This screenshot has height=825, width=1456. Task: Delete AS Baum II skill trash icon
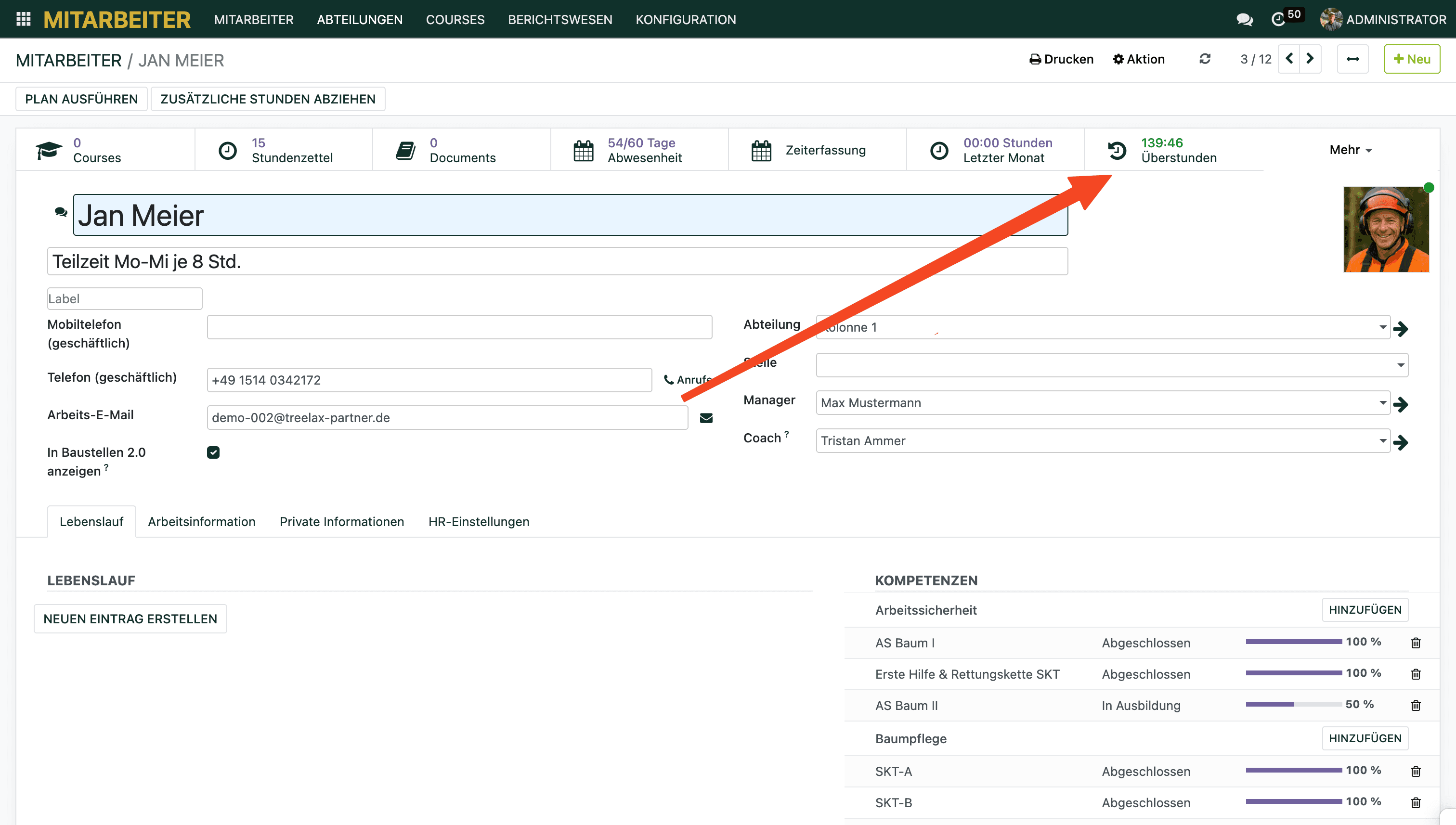[x=1416, y=706]
